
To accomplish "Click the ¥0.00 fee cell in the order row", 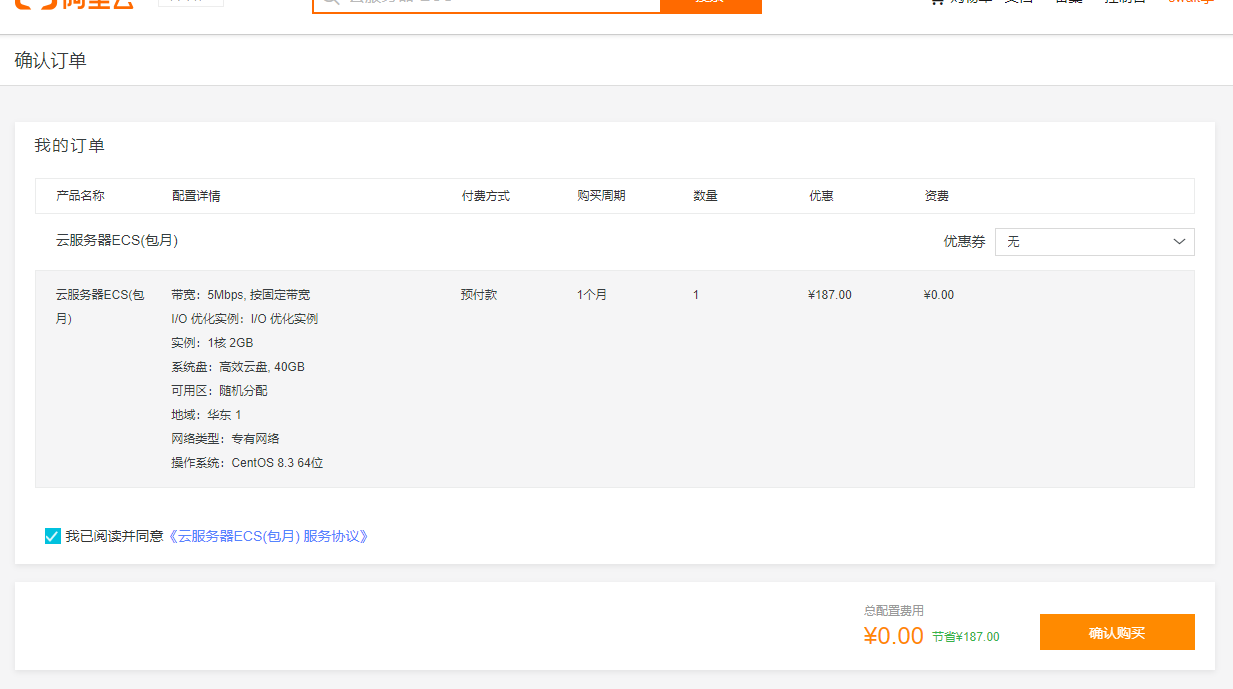I will click(x=939, y=295).
